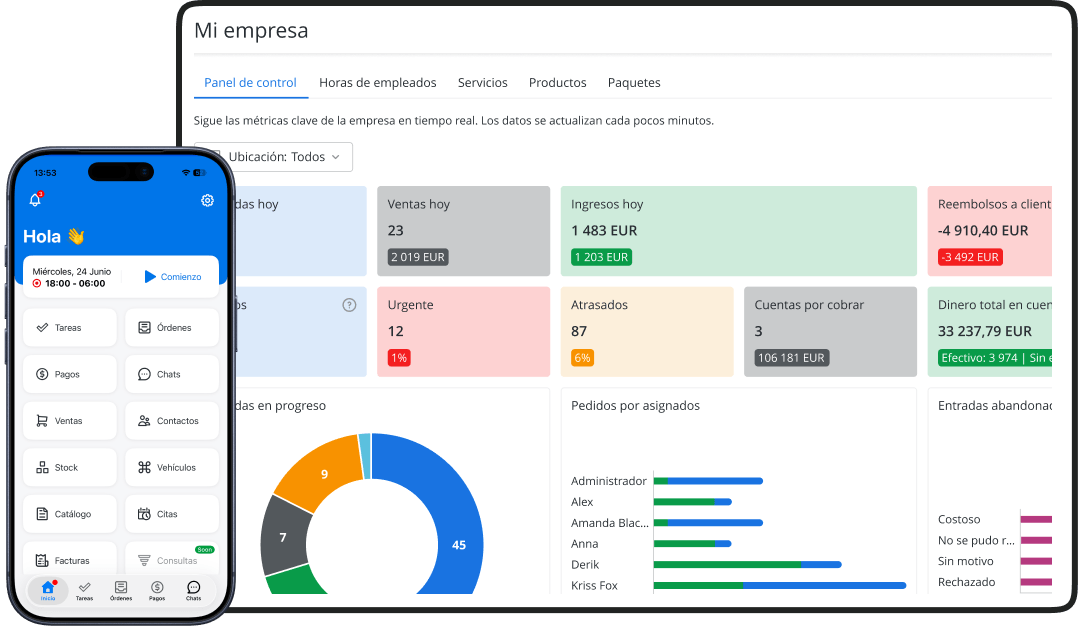
Task: Click the Kriss Fox bar
Action: coord(780,585)
